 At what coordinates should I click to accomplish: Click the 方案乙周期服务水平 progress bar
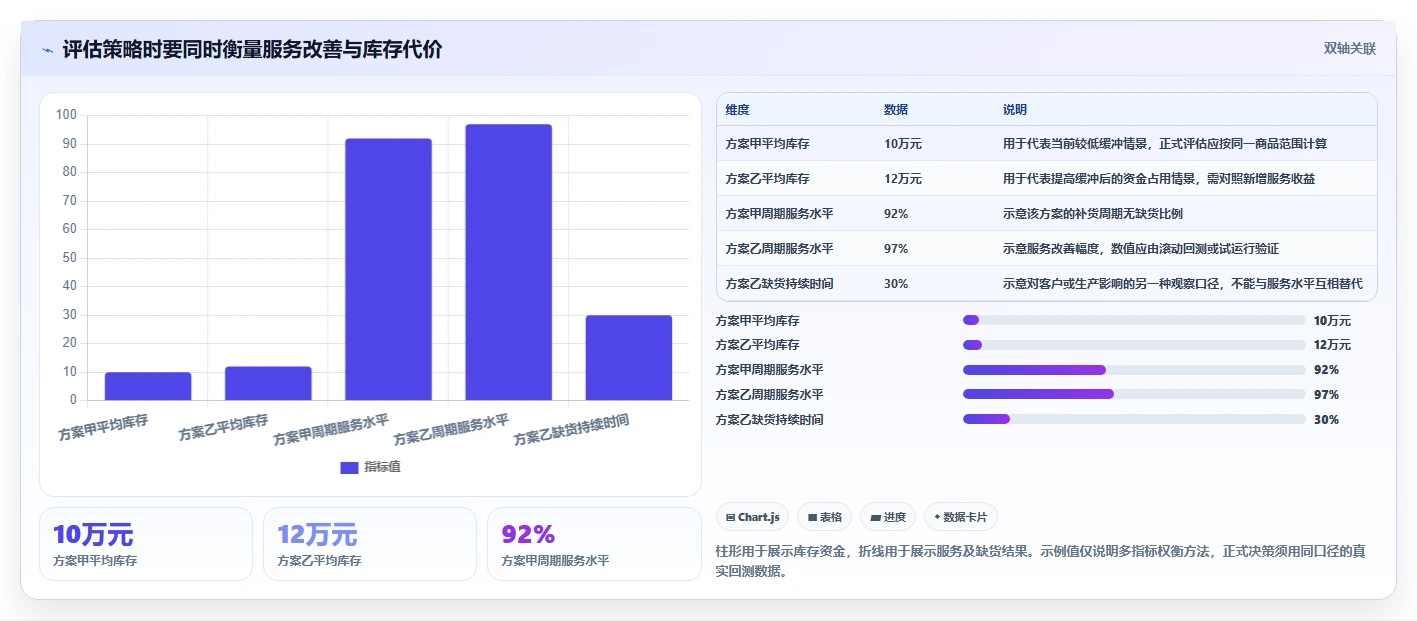click(x=1134, y=394)
